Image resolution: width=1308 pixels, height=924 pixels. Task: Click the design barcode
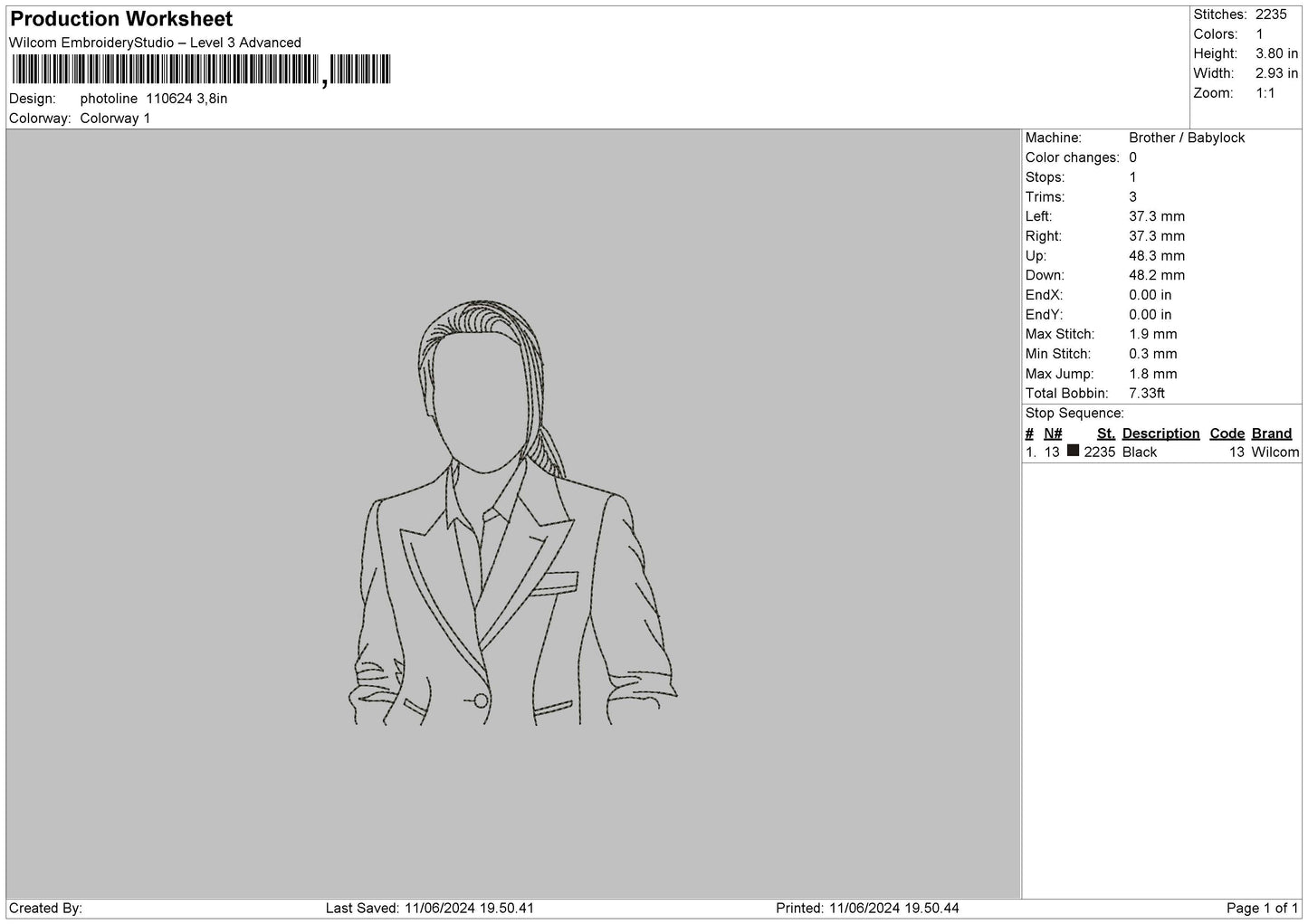pyautogui.click(x=200, y=70)
